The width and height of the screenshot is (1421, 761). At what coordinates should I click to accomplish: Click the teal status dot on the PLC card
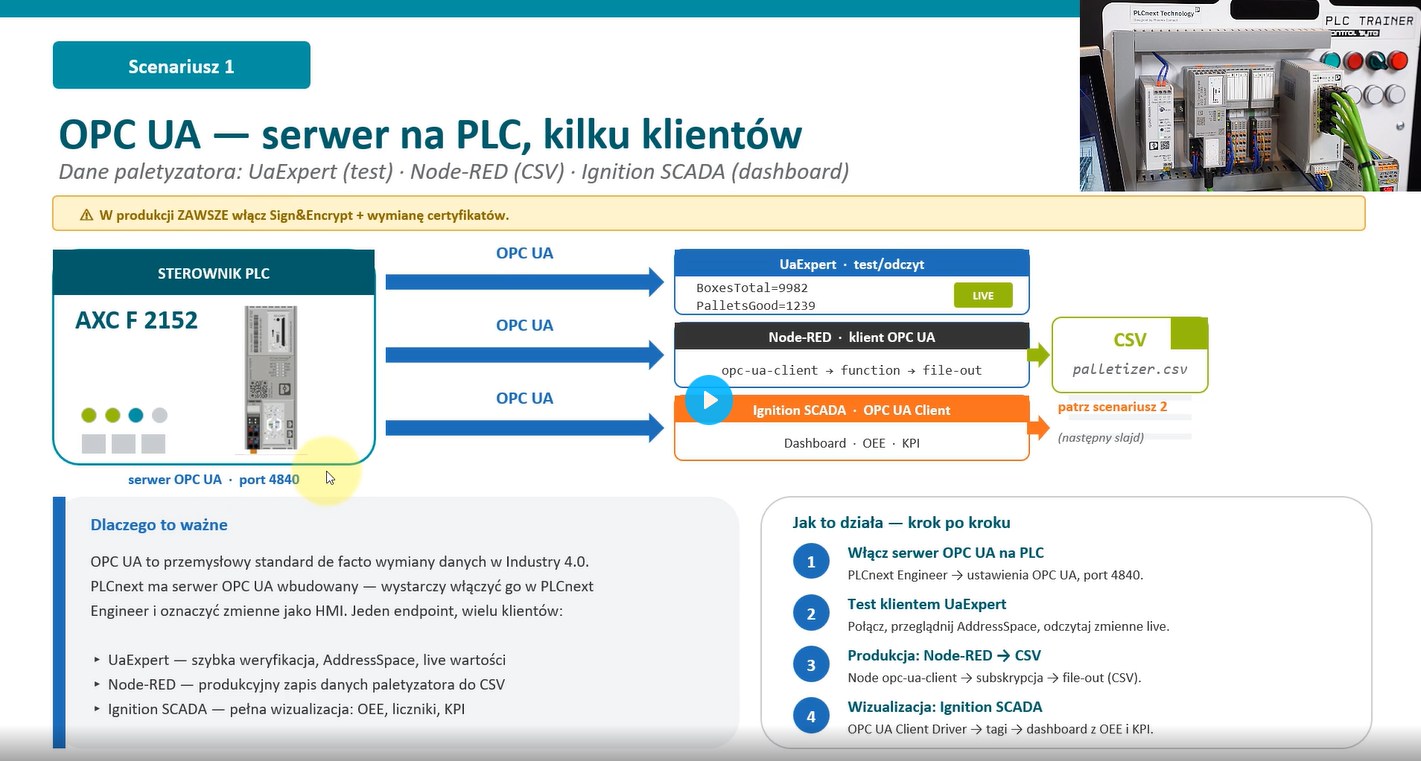(136, 415)
